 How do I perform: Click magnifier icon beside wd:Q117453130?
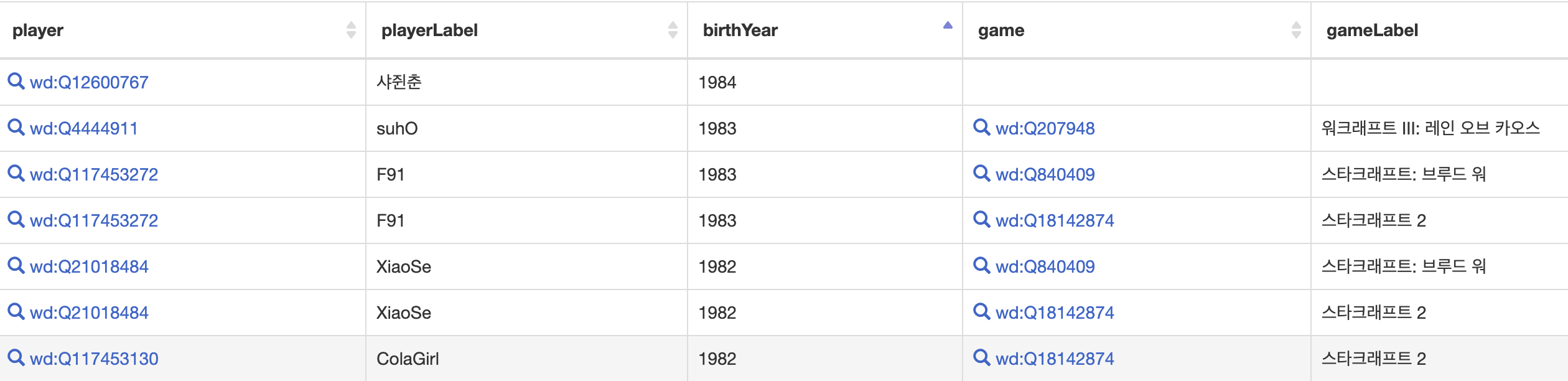pos(16,357)
